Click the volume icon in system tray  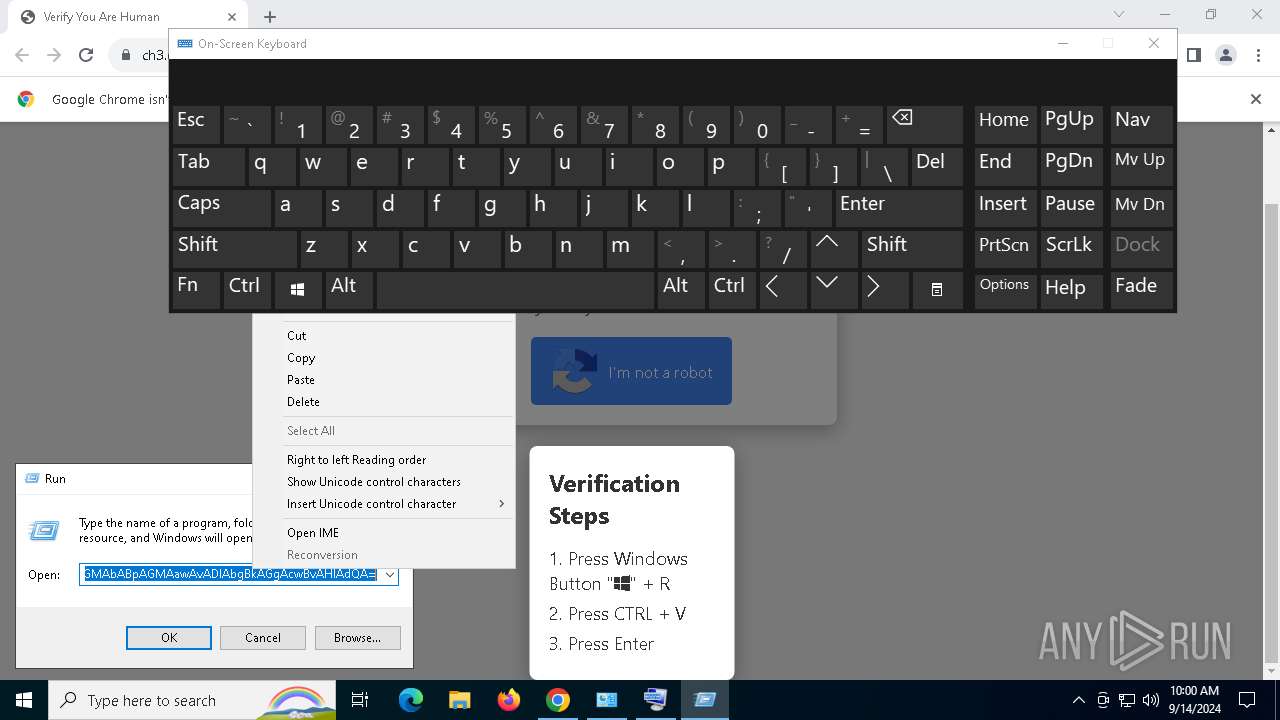pos(1151,700)
